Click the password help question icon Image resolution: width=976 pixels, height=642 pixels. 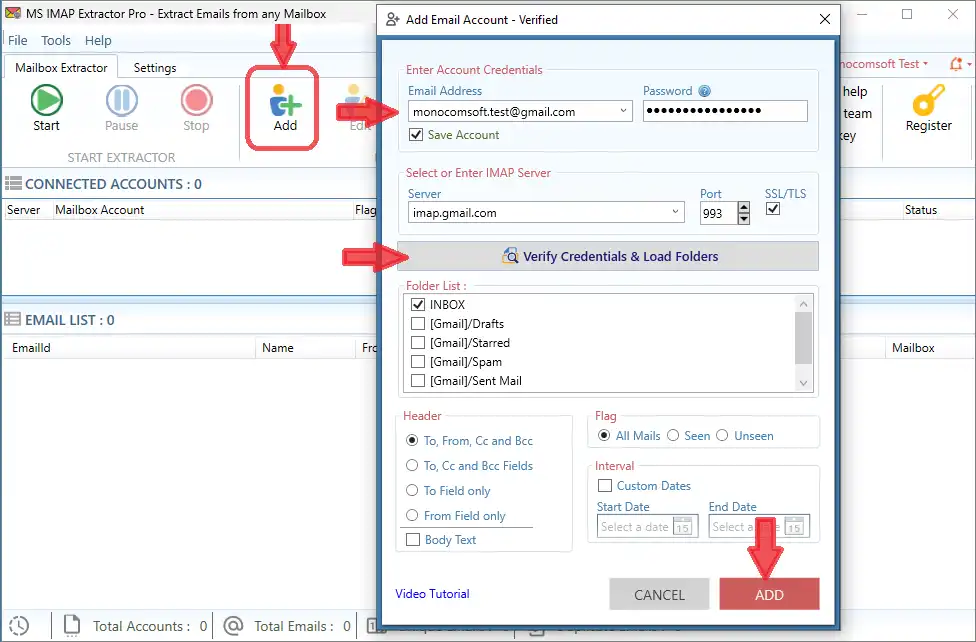(704, 91)
